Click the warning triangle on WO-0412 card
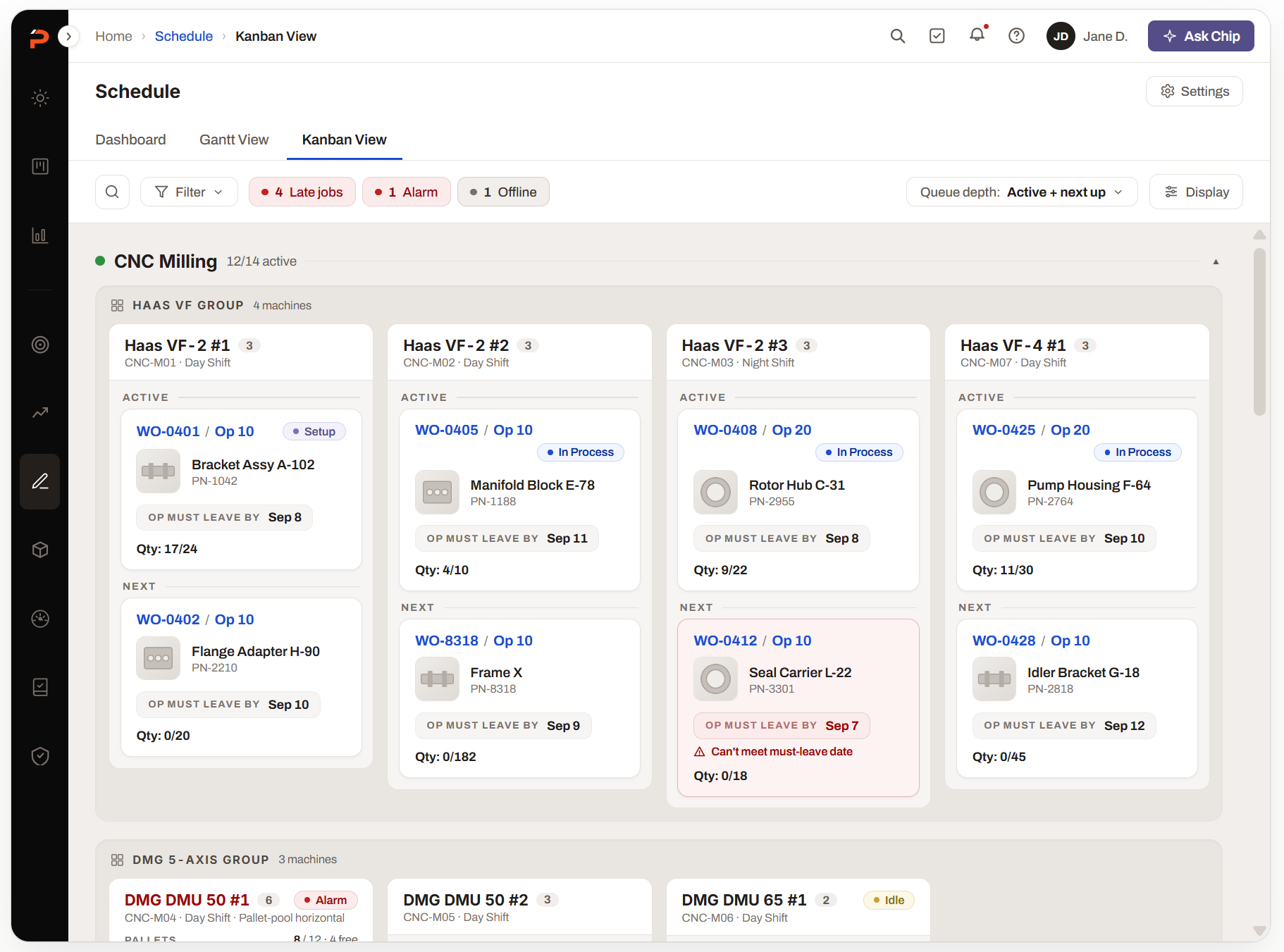This screenshot has width=1284, height=952. (x=700, y=752)
